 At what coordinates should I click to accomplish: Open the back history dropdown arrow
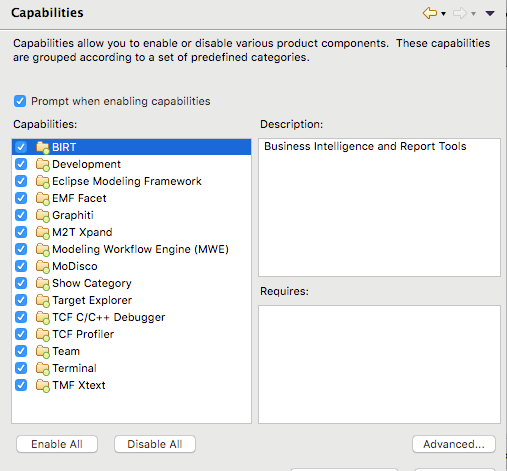pos(443,14)
